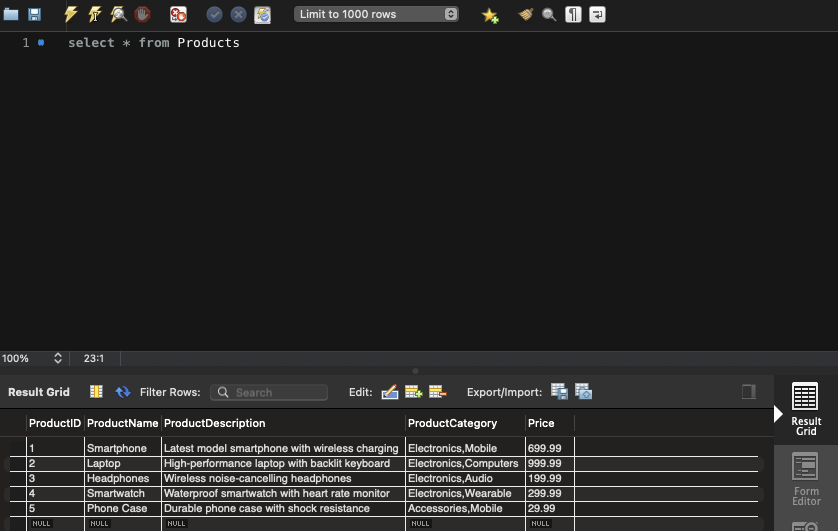Stop the running query
The height and width of the screenshot is (531, 838).
click(x=142, y=14)
